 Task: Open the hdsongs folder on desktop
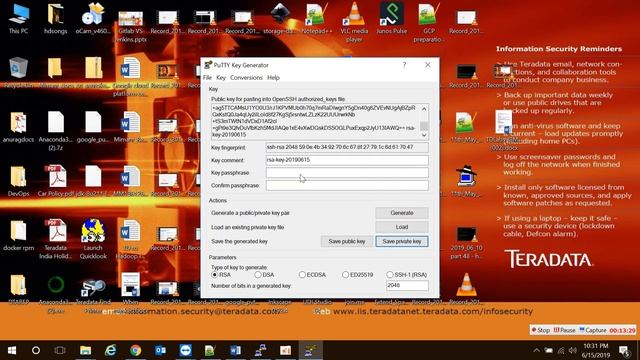click(x=56, y=18)
